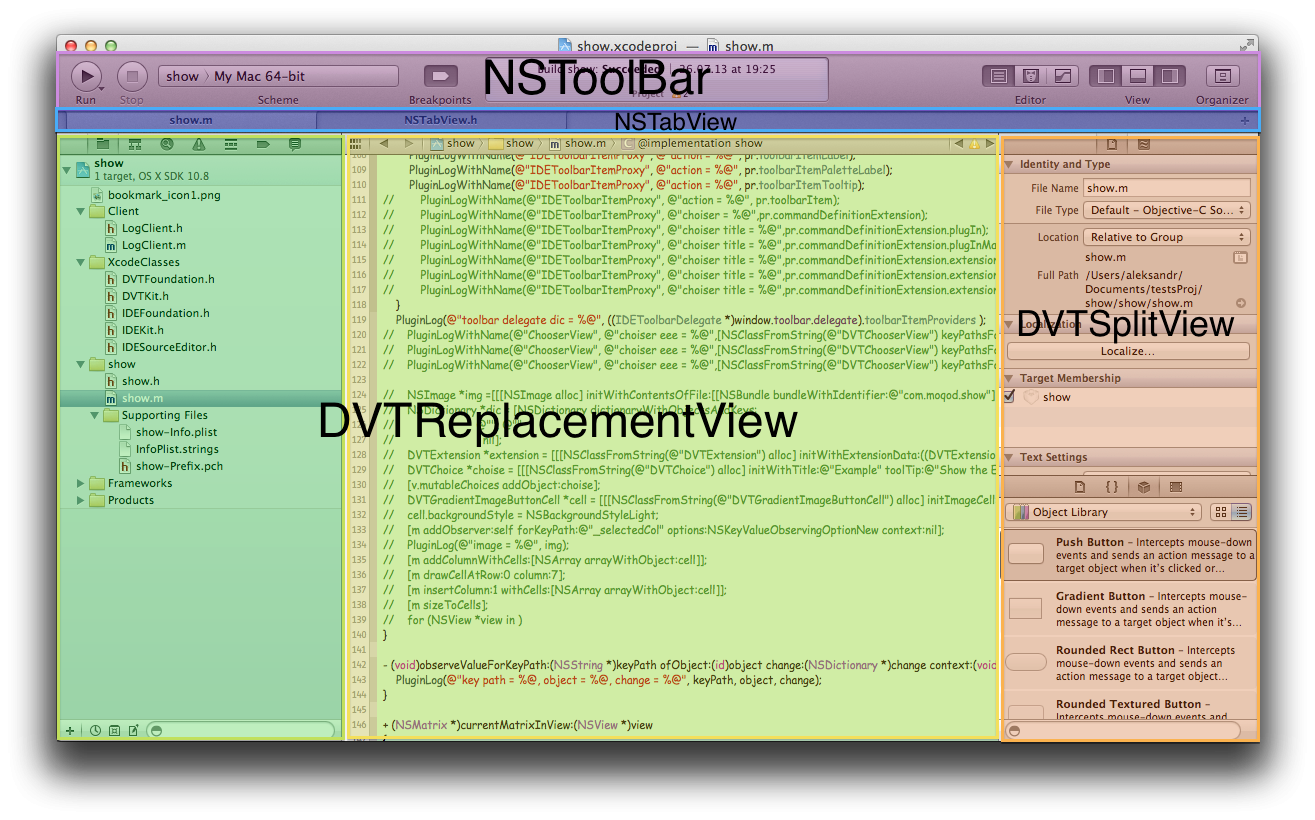Expand the Frameworks group
The width and height of the screenshot is (1315, 820).
pyautogui.click(x=81, y=483)
